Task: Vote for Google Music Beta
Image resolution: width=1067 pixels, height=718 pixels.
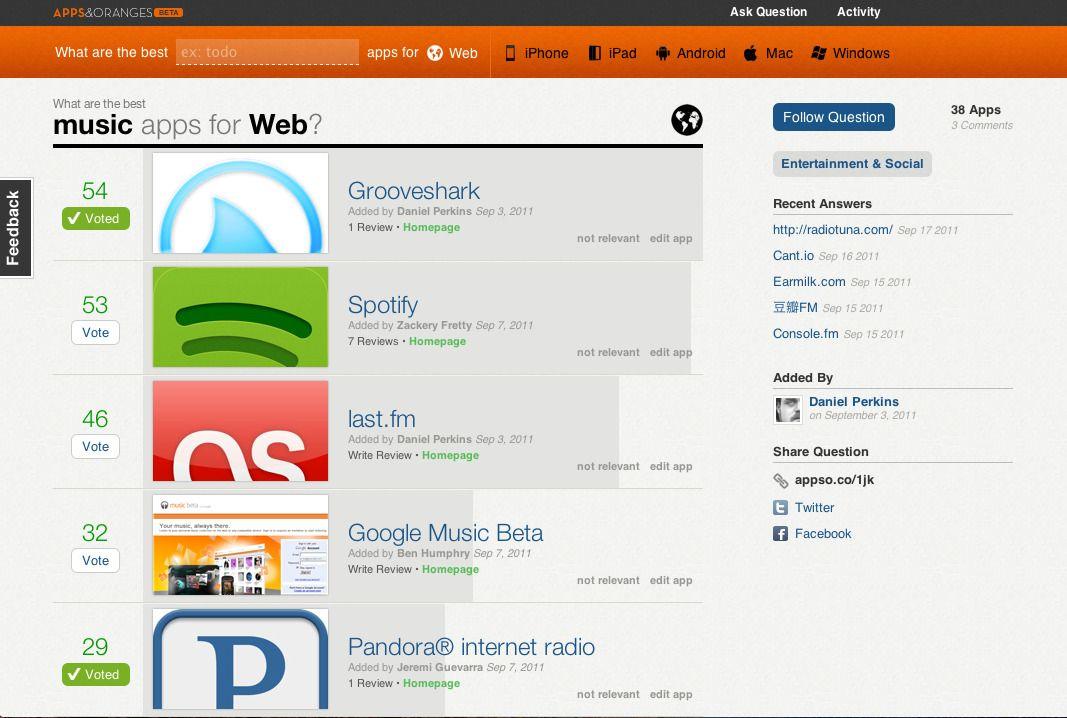Action: tap(95, 561)
